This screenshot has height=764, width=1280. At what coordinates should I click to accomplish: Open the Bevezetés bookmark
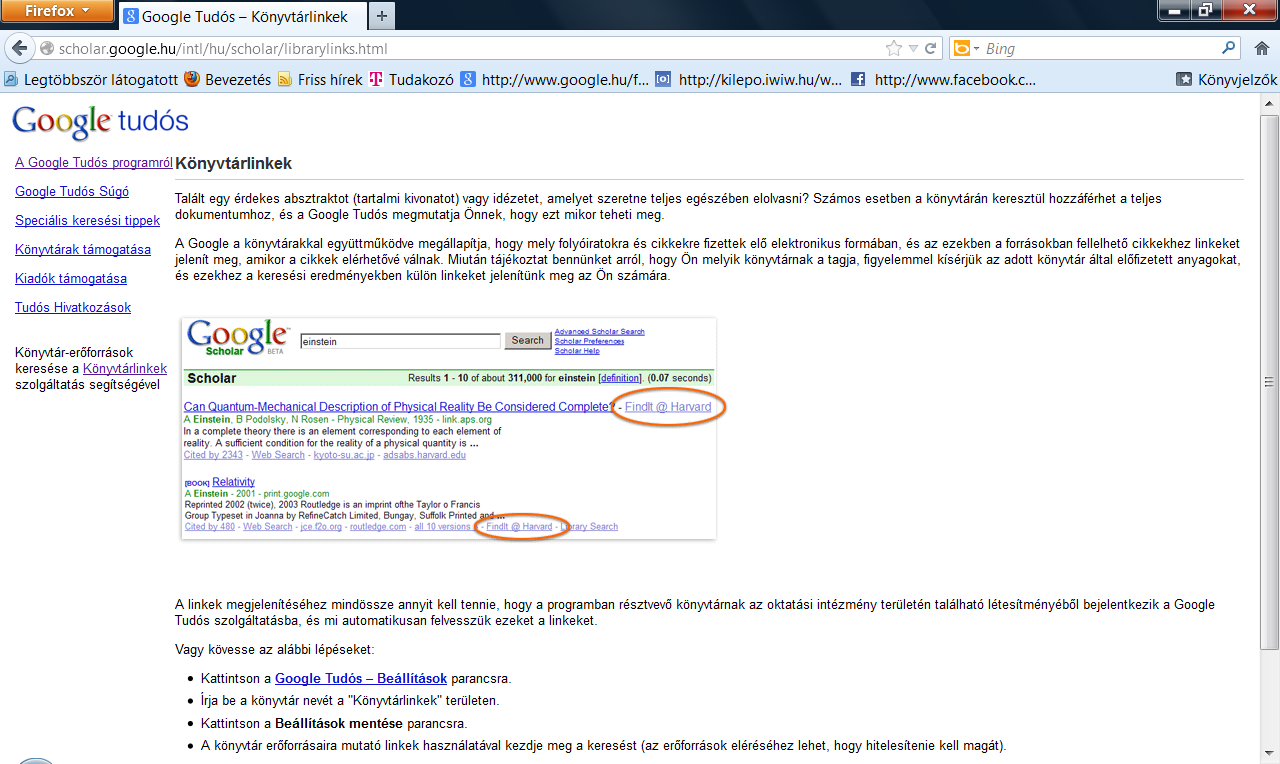(227, 79)
